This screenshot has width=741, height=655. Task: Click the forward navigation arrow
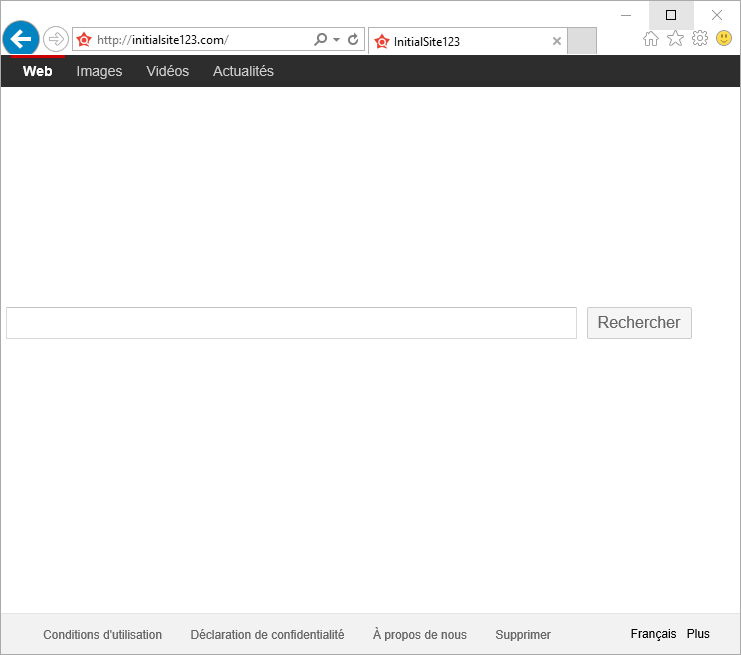pos(56,39)
